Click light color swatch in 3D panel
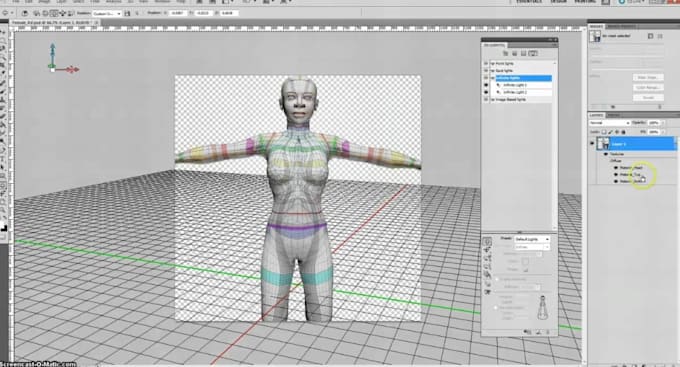 [525, 262]
